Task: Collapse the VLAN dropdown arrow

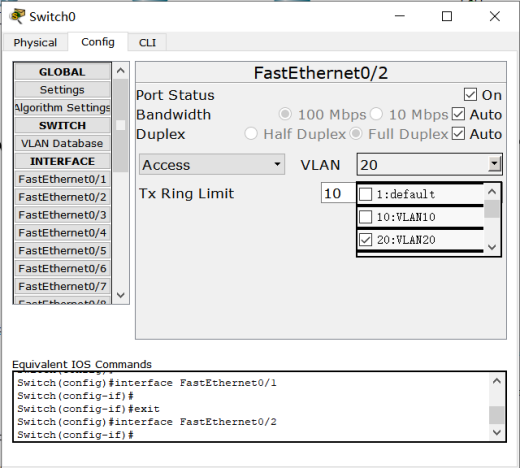Action: (x=494, y=164)
